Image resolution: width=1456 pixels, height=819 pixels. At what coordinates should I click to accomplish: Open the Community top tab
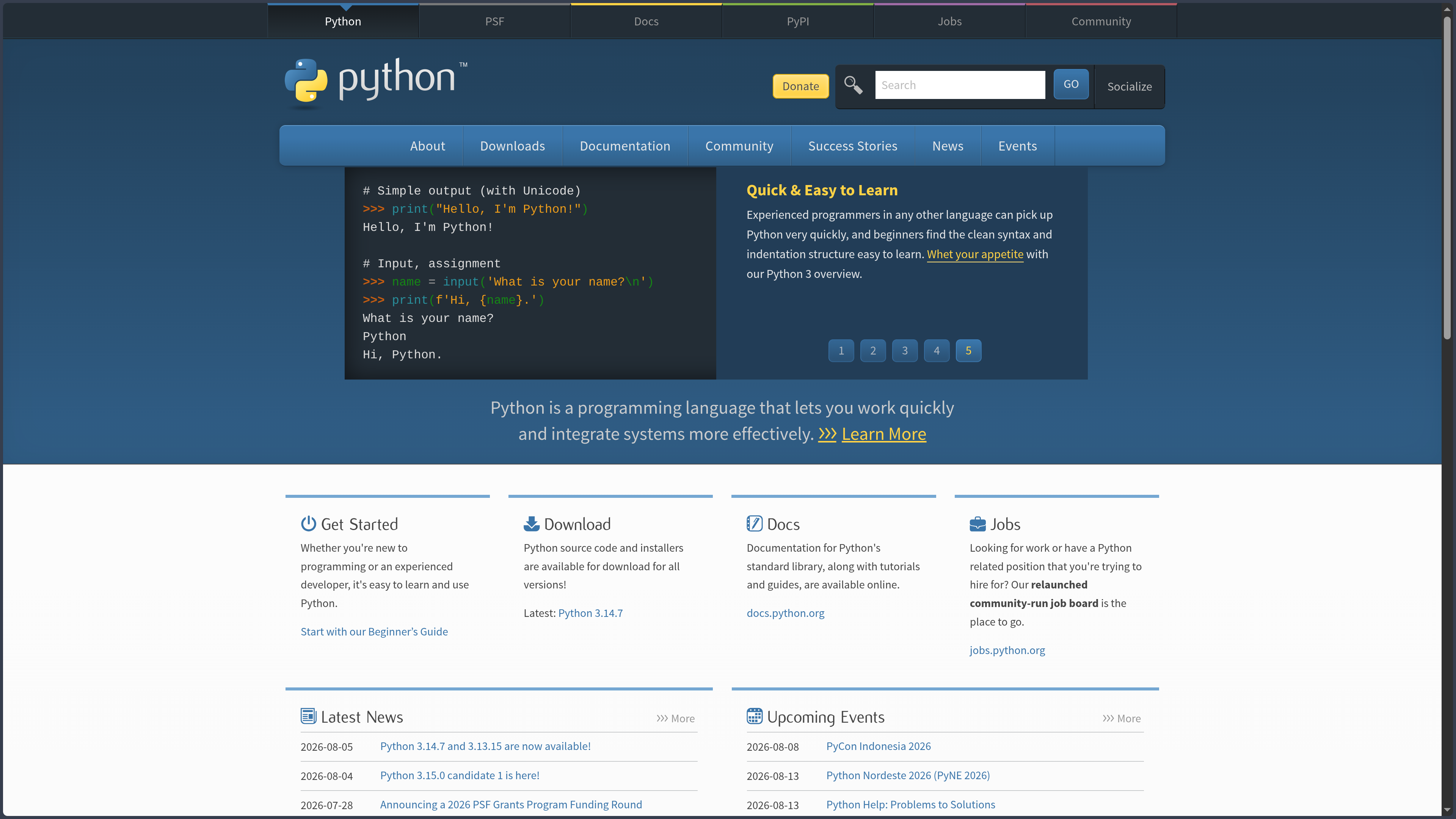(1101, 22)
